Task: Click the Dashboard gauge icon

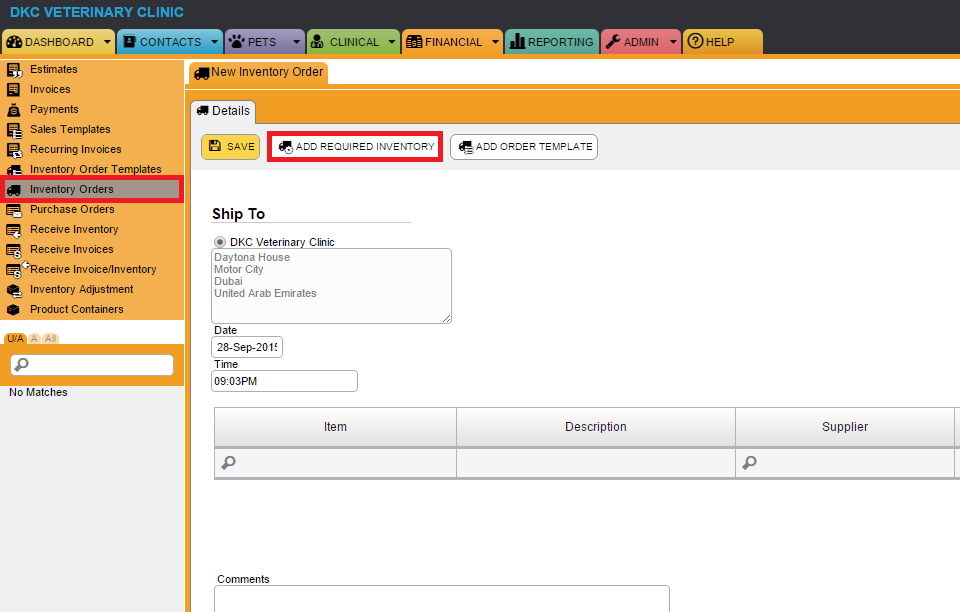Action: tap(14, 42)
